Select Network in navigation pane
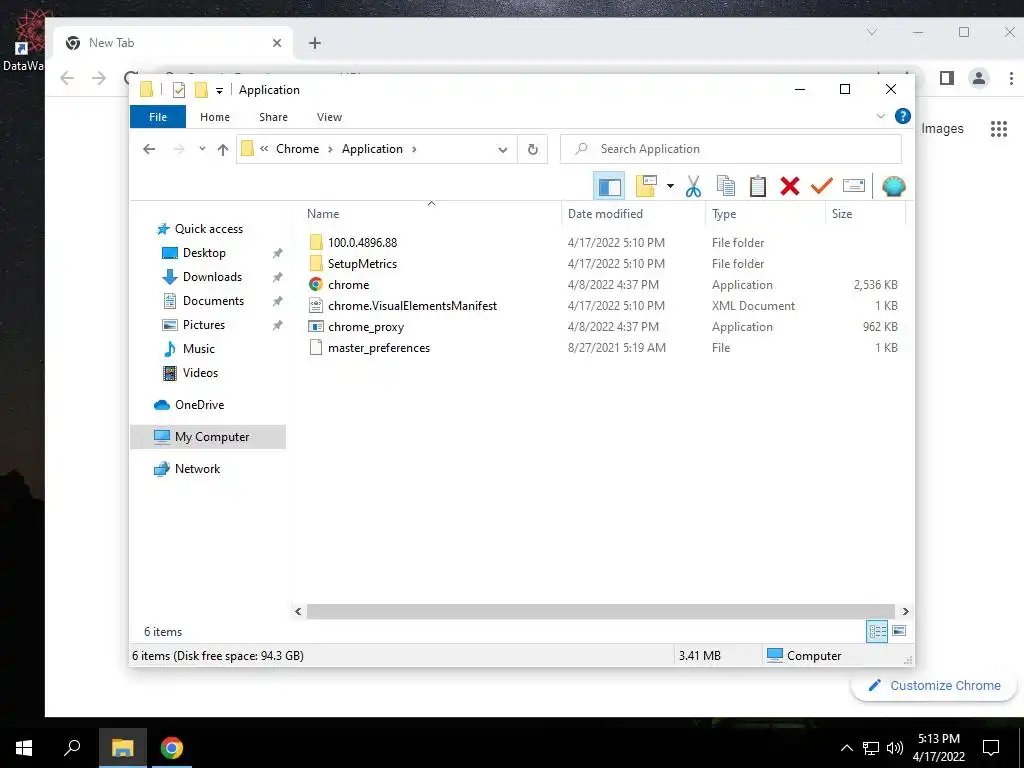This screenshot has height=768, width=1024. (197, 469)
